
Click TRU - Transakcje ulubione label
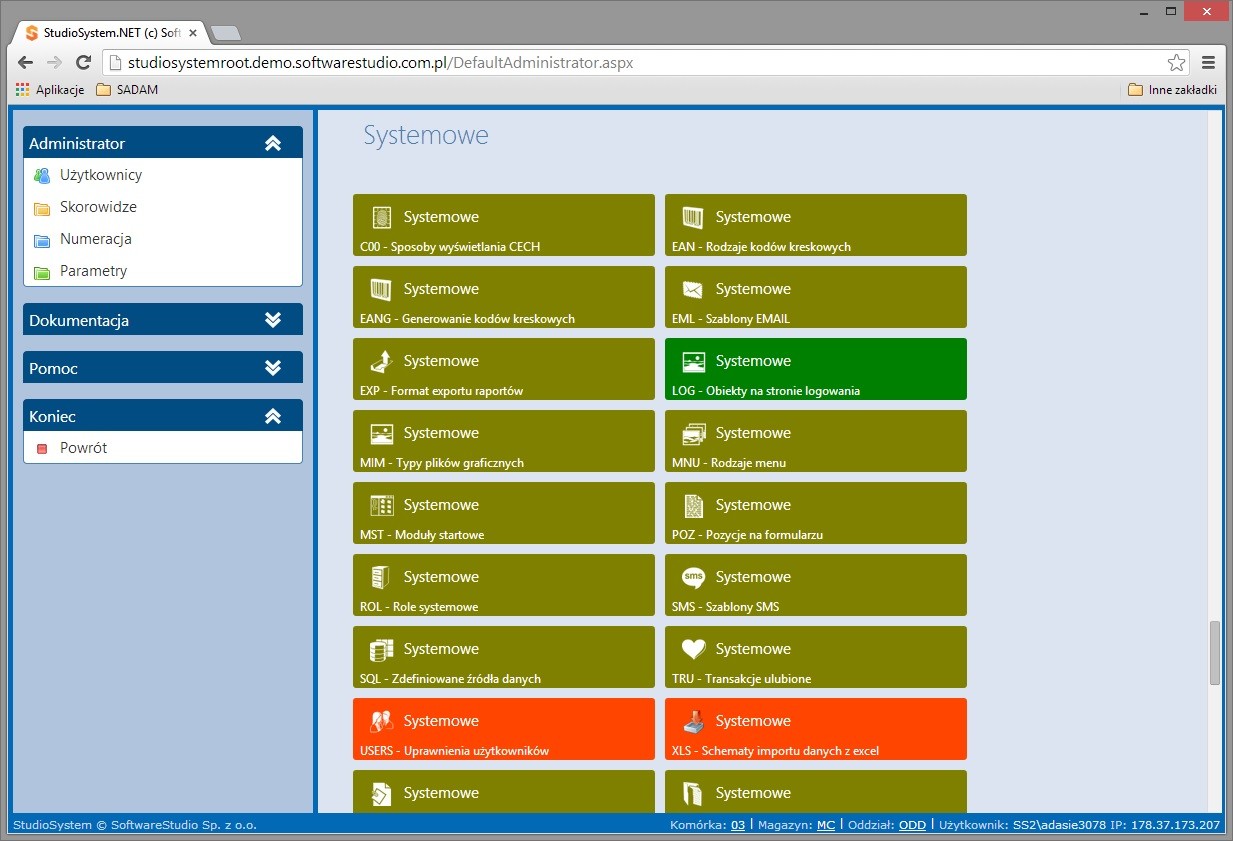coord(741,679)
